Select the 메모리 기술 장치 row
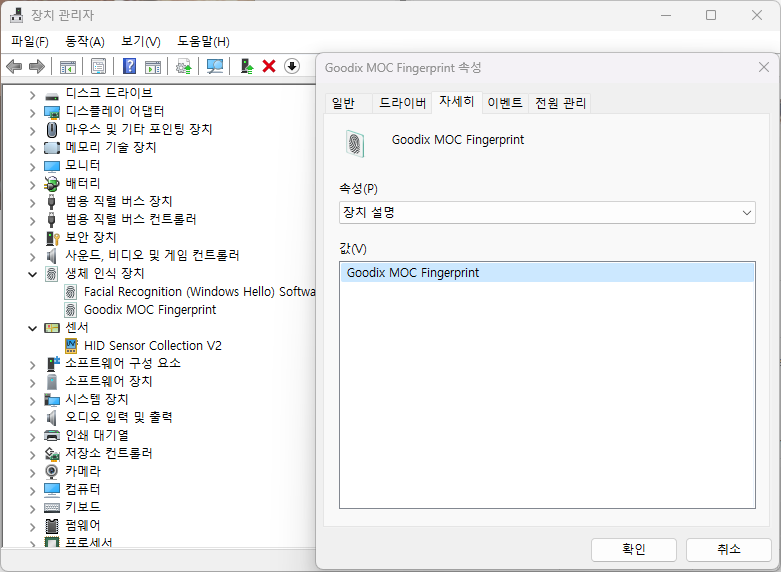Viewport: 781px width, 572px height. tap(111, 147)
